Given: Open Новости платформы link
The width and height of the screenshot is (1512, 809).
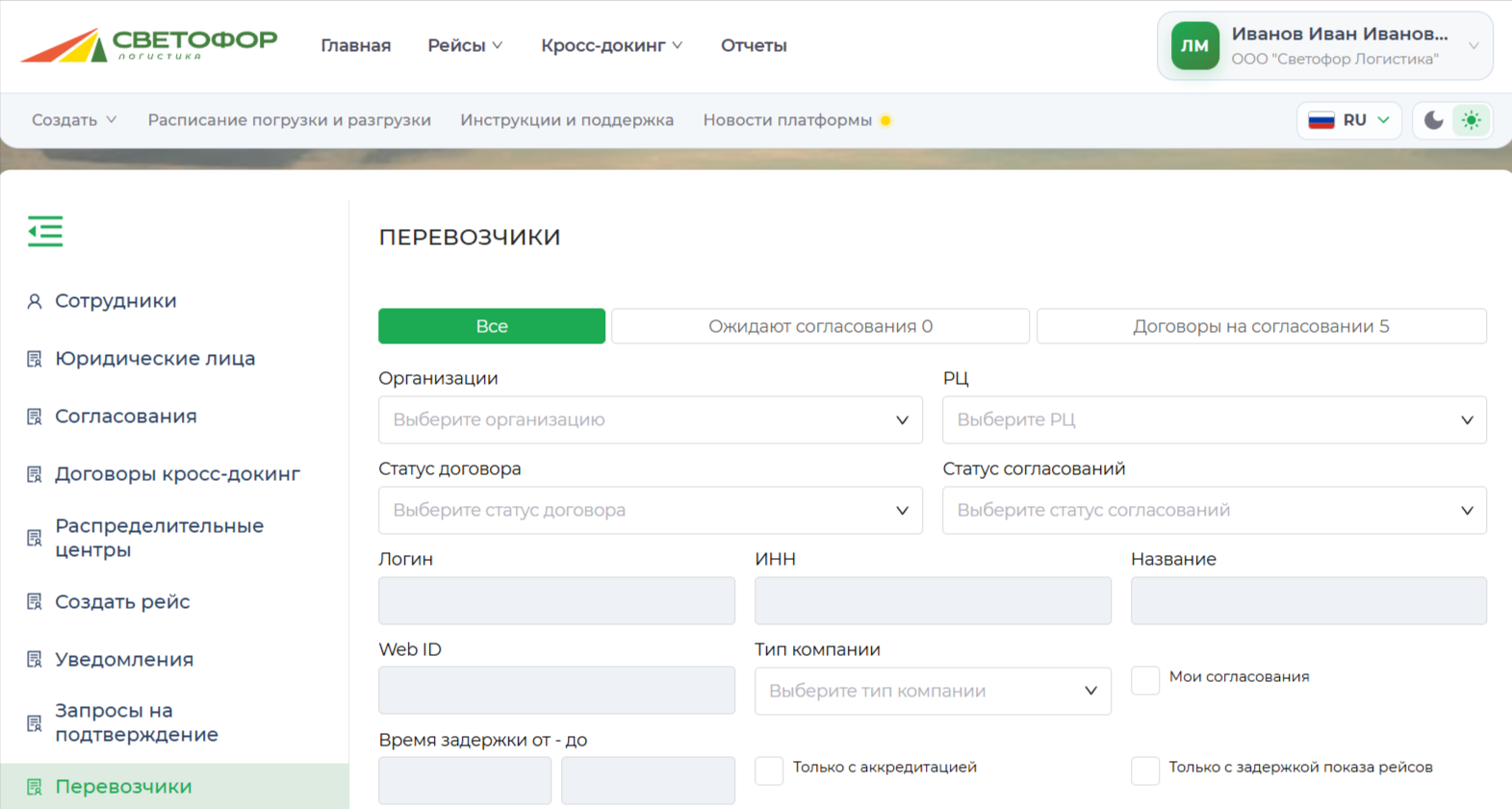Looking at the screenshot, I should point(787,120).
